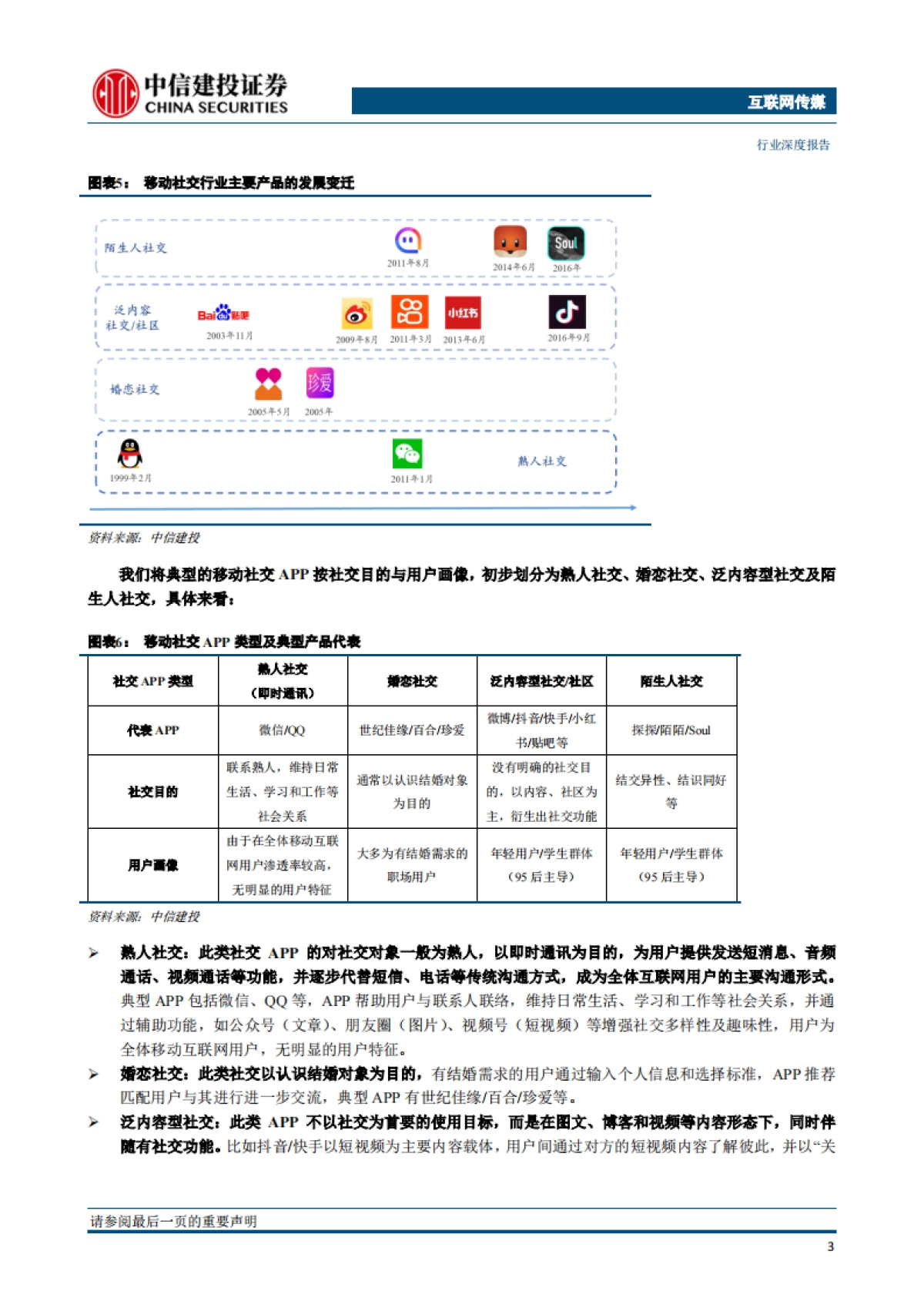Image resolution: width=924 pixels, height=1308 pixels.
Task: Click the 资料来源 note under the chart
Action: pos(143,538)
